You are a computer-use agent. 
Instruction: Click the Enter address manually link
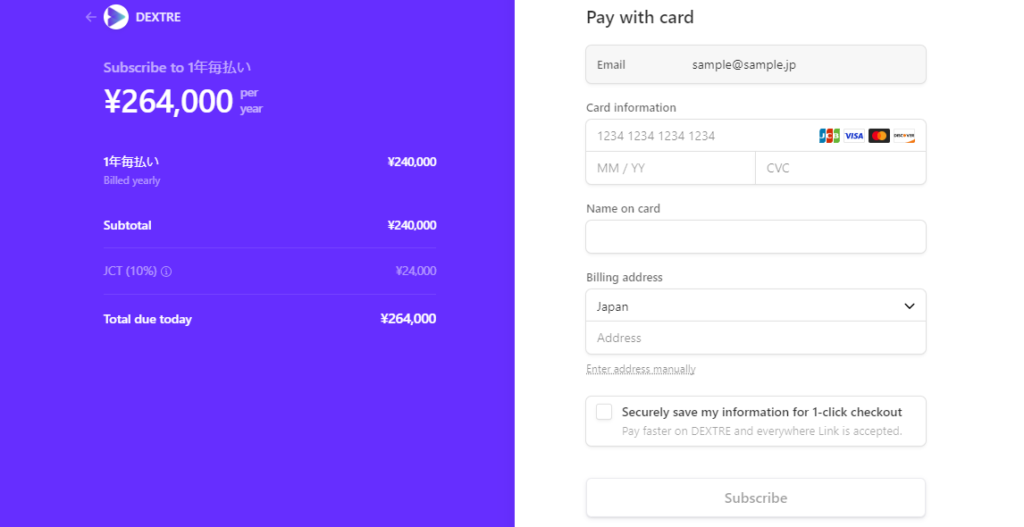tap(641, 369)
